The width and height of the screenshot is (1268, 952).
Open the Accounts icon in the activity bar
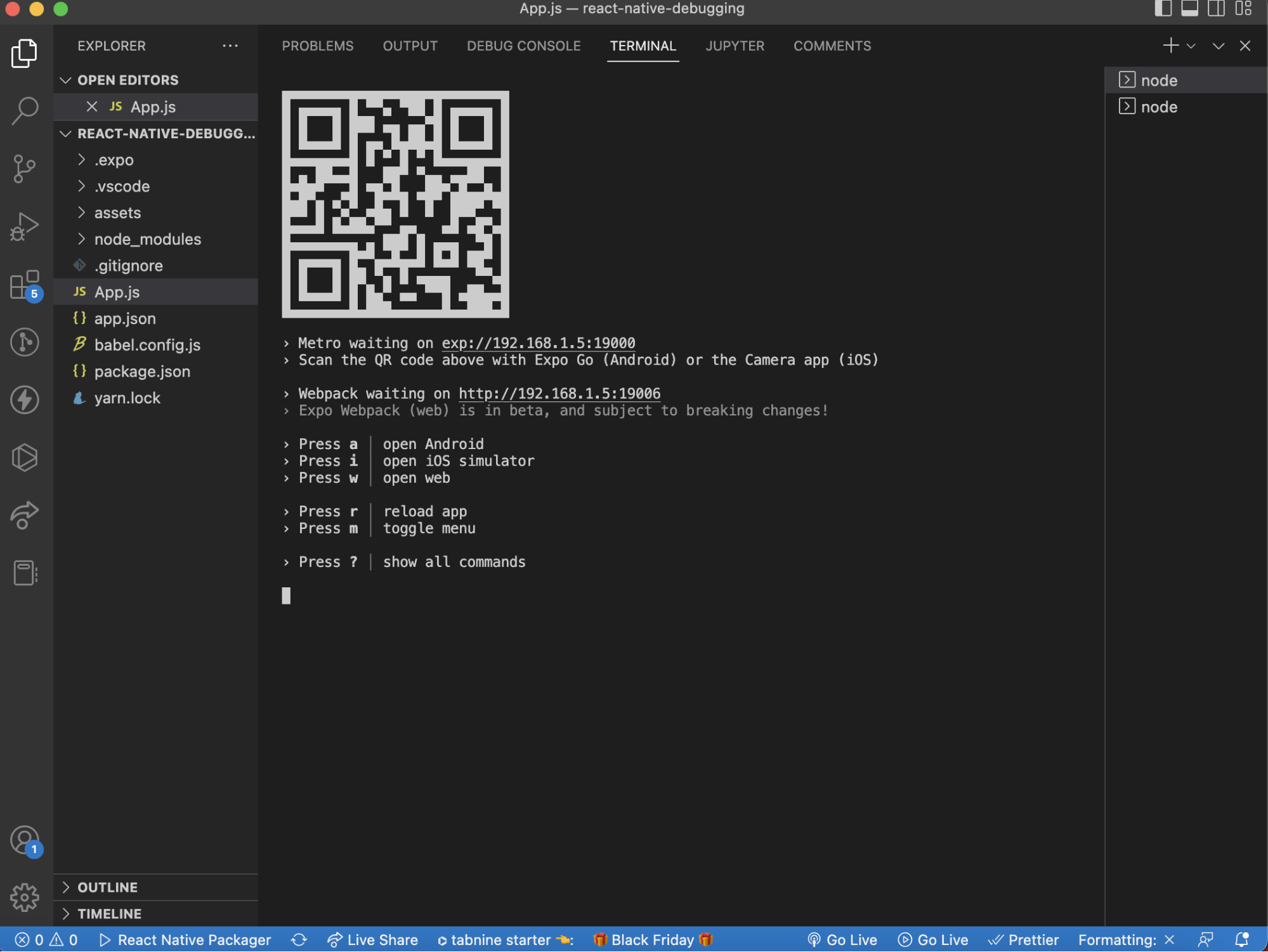[x=24, y=839]
